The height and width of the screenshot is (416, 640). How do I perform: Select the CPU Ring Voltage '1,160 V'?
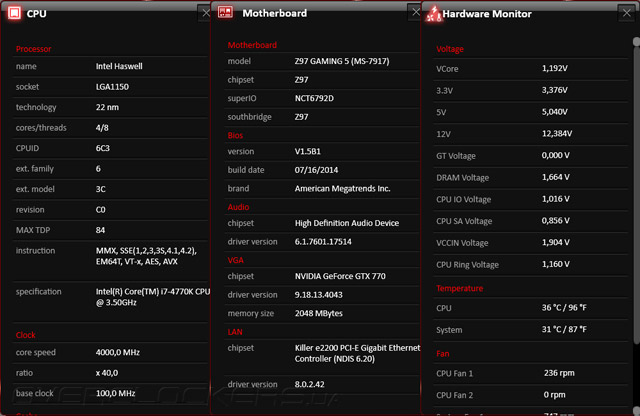tap(556, 264)
